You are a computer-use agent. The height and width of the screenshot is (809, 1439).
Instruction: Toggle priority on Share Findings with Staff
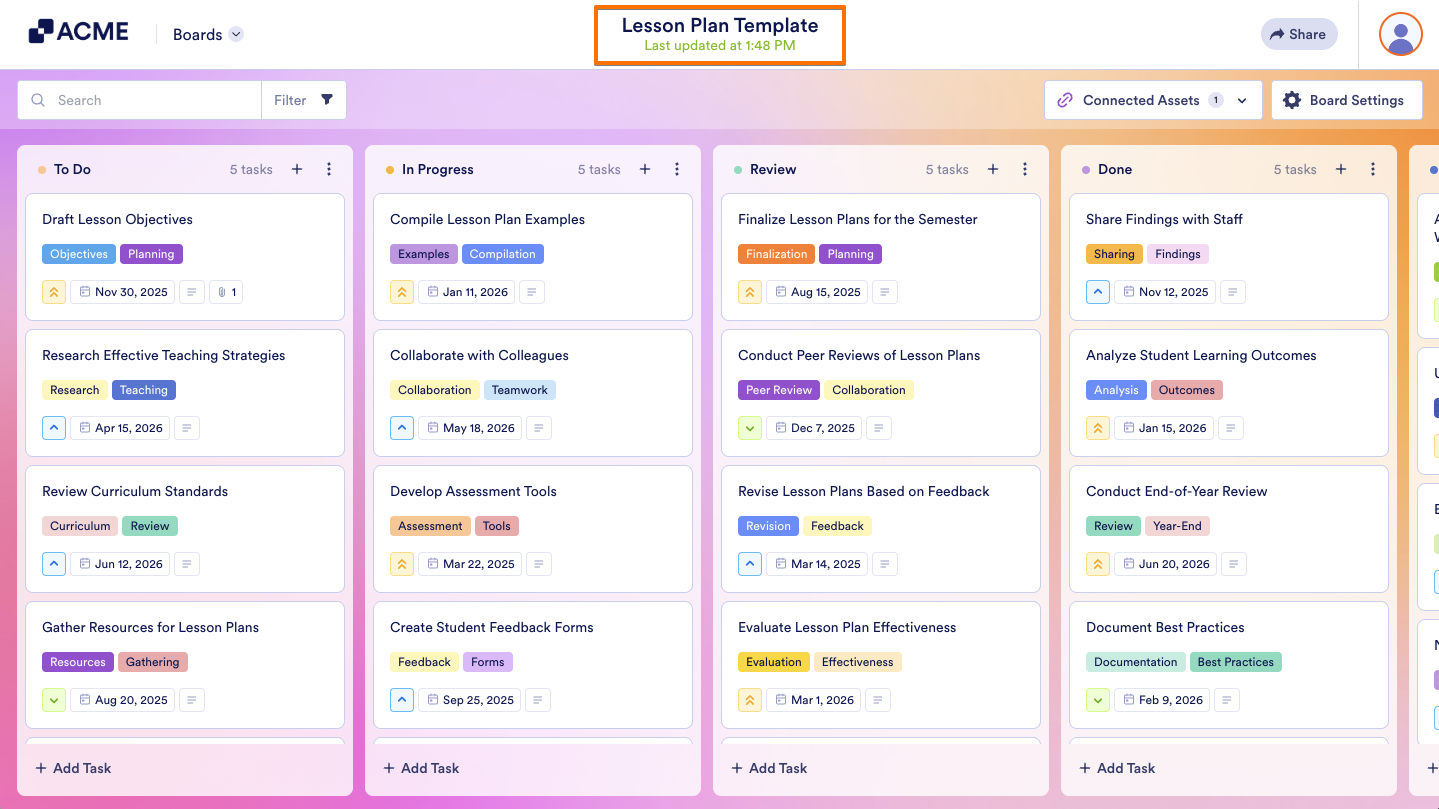(x=1098, y=292)
